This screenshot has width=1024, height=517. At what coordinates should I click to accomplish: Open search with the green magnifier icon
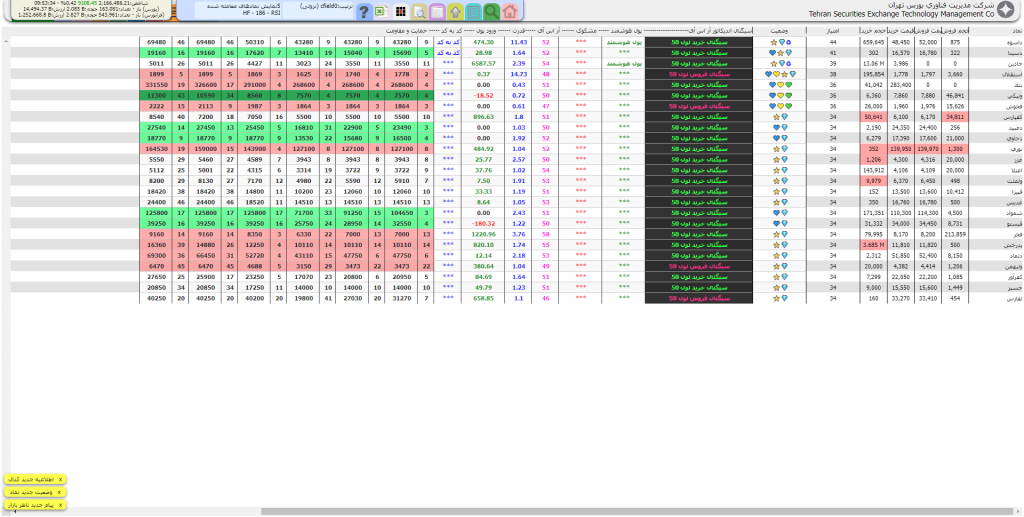click(491, 11)
